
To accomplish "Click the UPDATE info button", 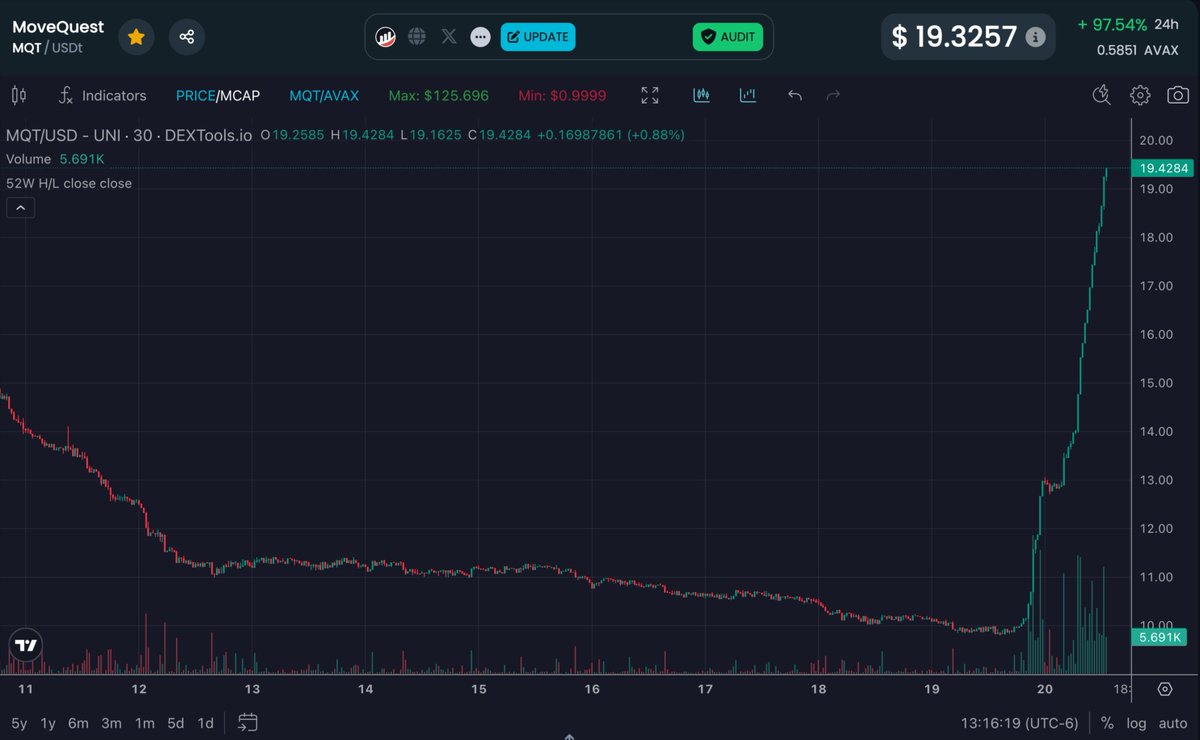I will [538, 37].
